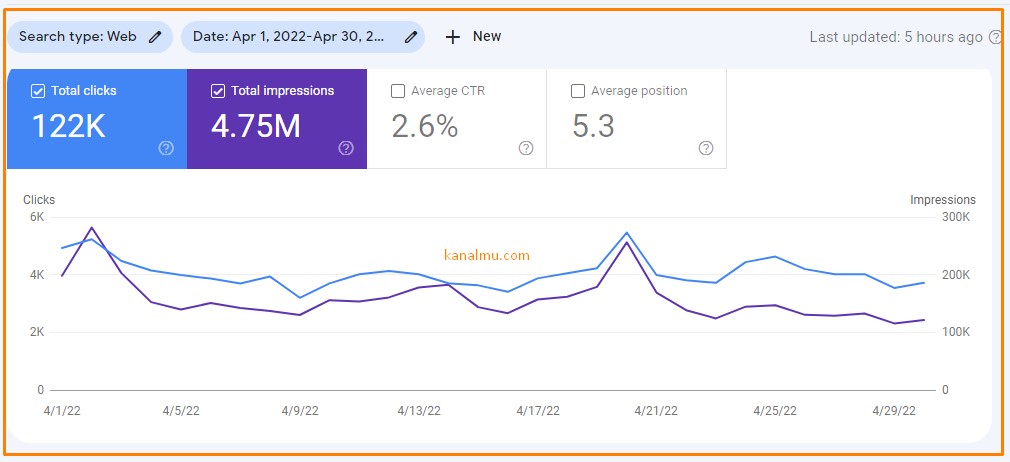Open the Date Apr 1, 2022 range chip

coord(303,37)
